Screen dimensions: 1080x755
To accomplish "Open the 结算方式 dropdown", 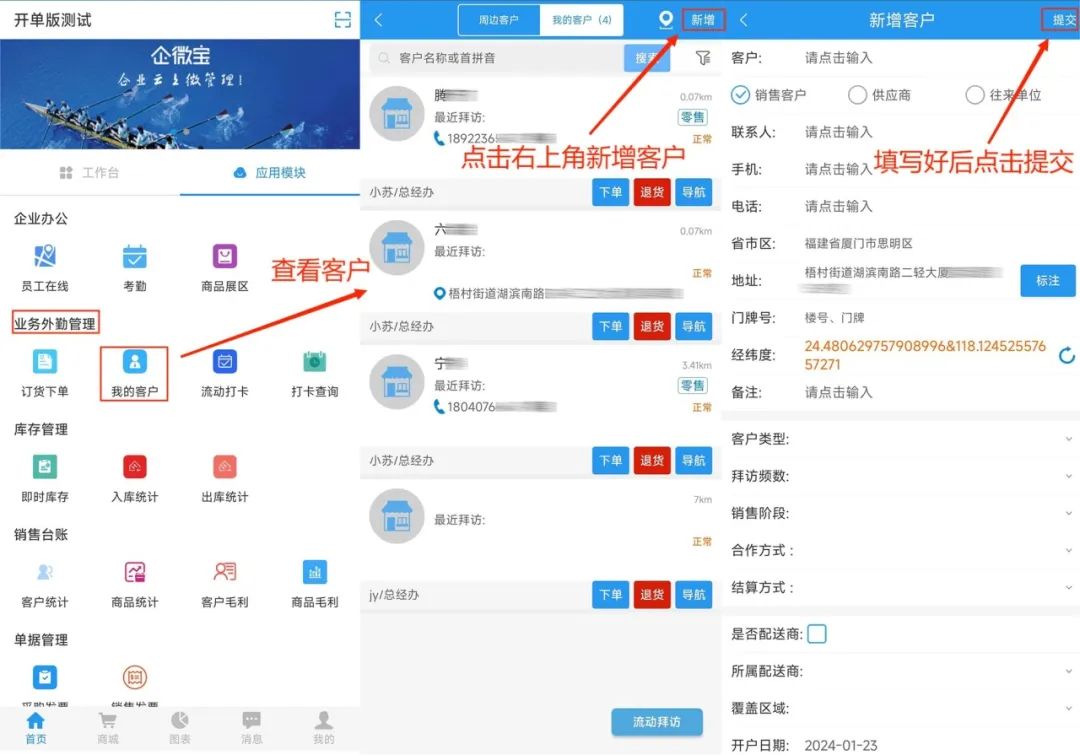I will tap(1068, 588).
